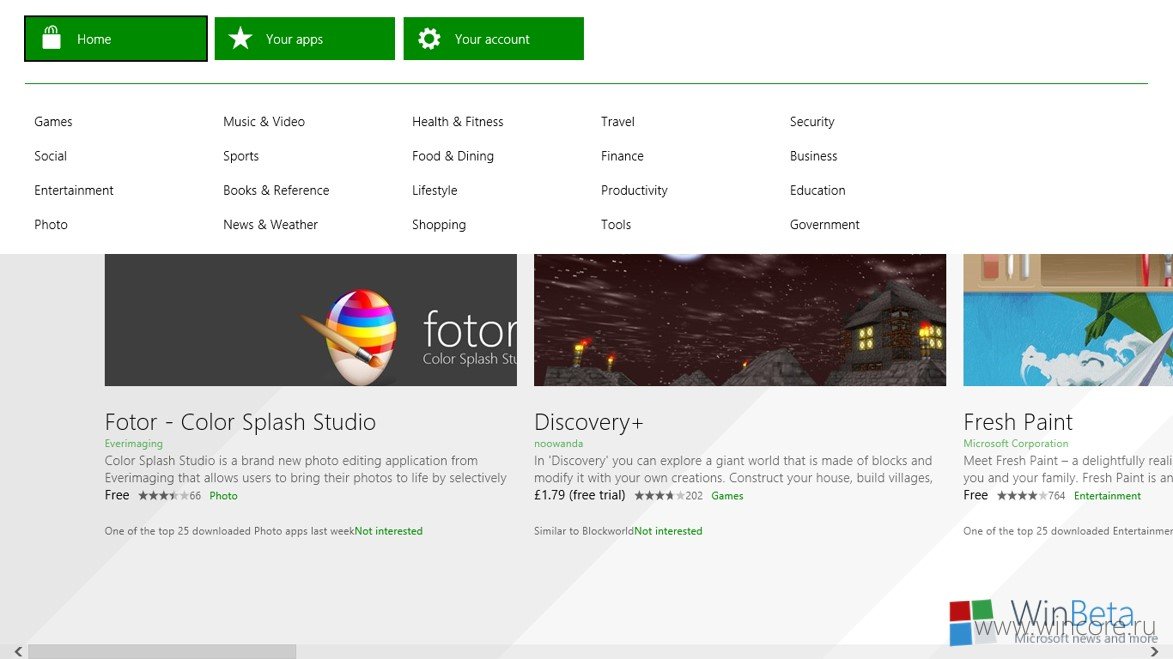Click the gear icon for Your account

[429, 39]
